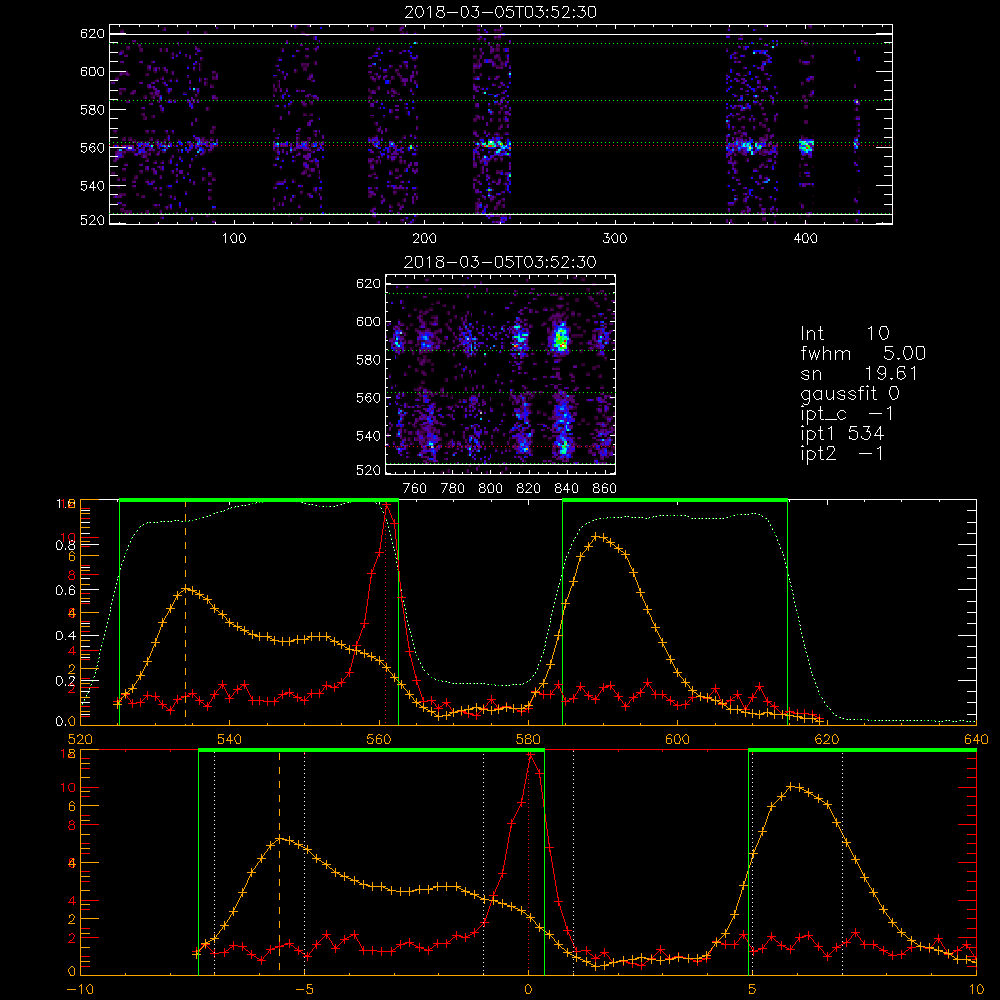Image resolution: width=1000 pixels, height=1000 pixels.
Task: Click the left thick green bar atop the profile plot
Action: pyautogui.click(x=259, y=501)
